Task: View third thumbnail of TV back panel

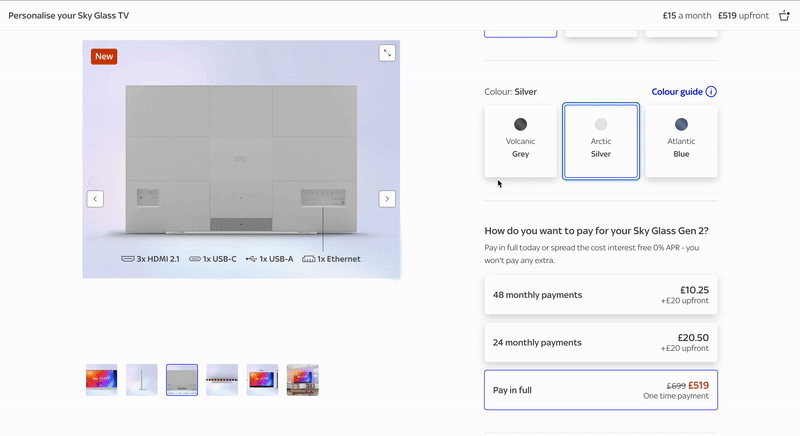Action: (182, 380)
